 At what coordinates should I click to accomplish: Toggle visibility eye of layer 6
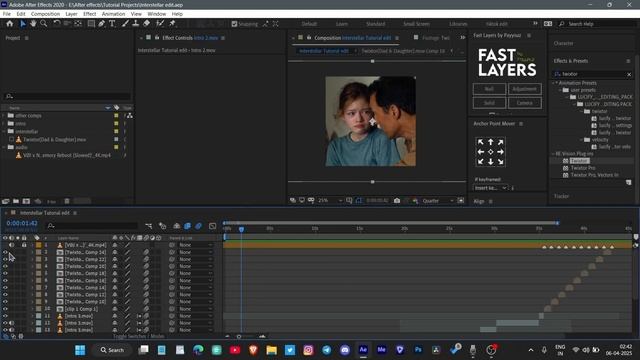pos(5,280)
